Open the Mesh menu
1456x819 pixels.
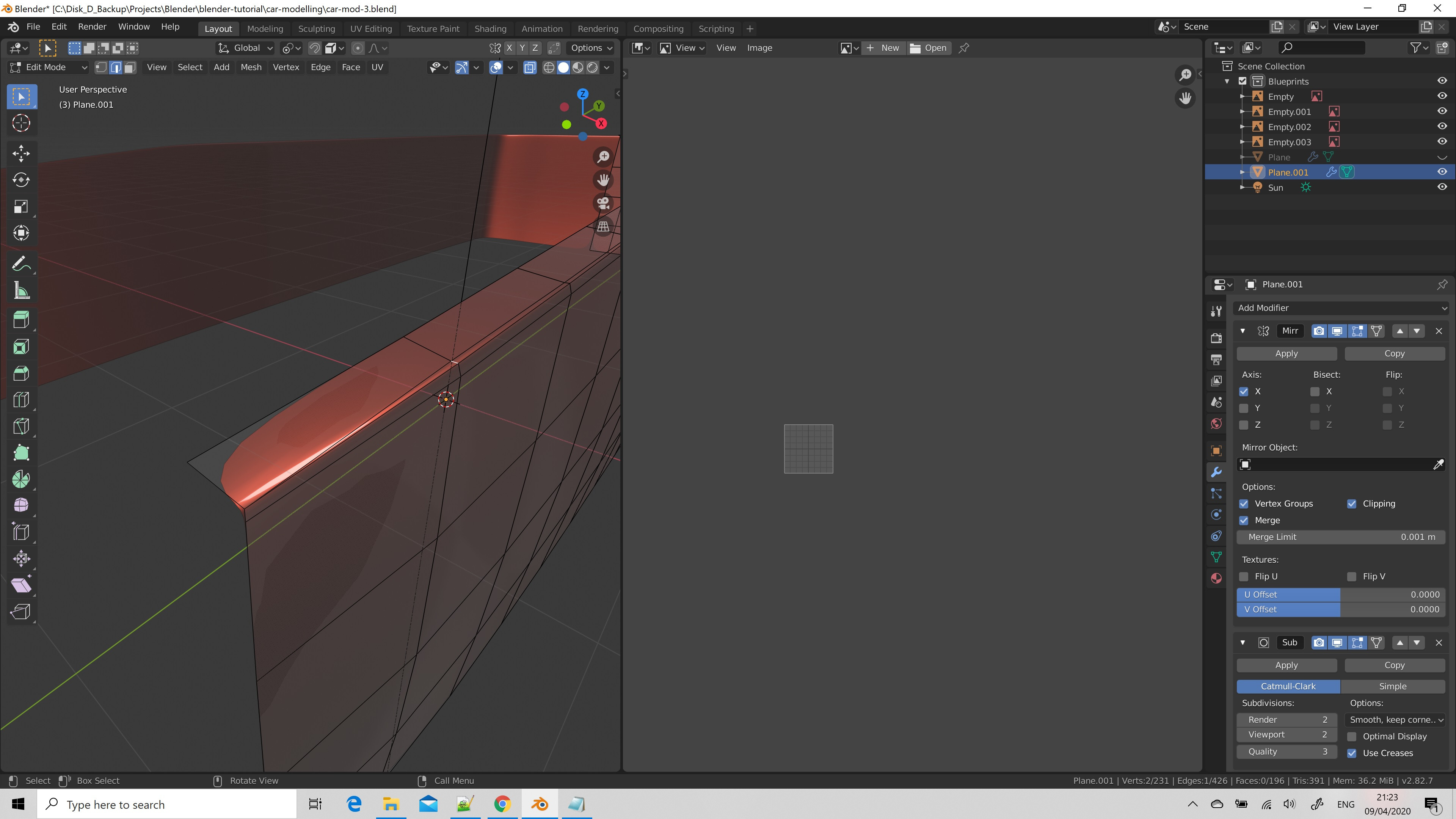(x=251, y=67)
